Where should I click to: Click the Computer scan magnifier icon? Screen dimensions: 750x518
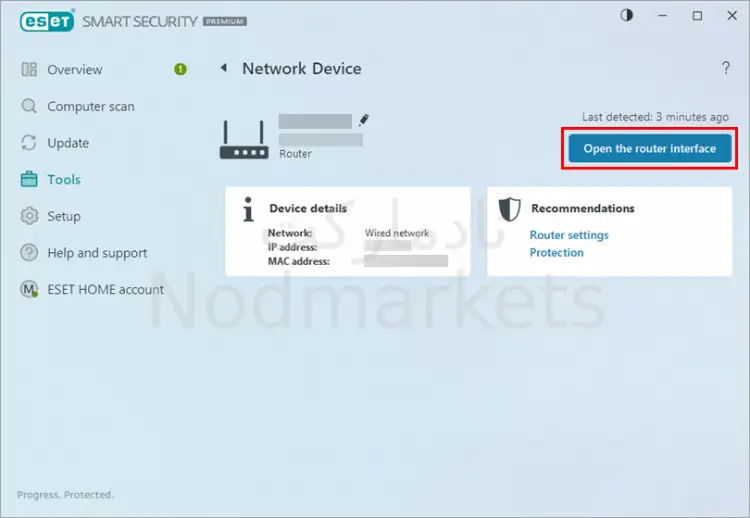coord(29,106)
